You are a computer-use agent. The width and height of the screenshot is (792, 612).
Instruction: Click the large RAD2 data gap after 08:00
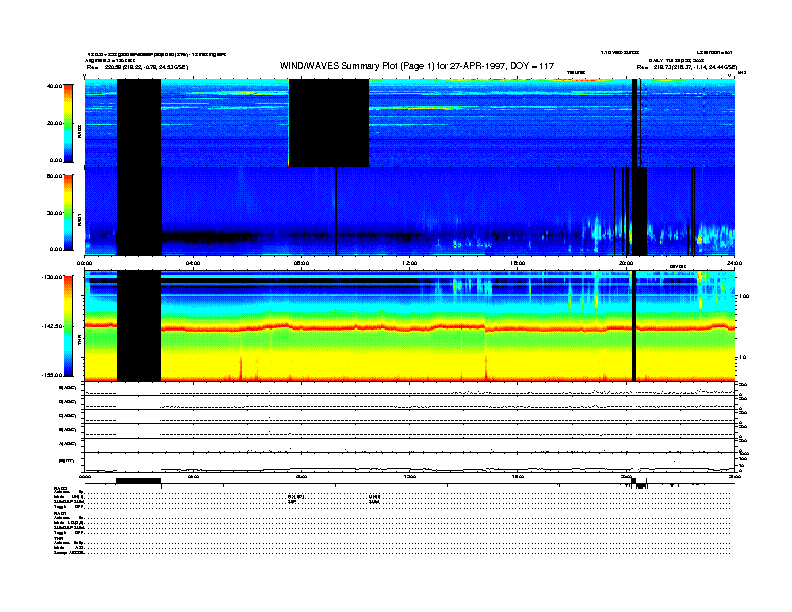329,123
